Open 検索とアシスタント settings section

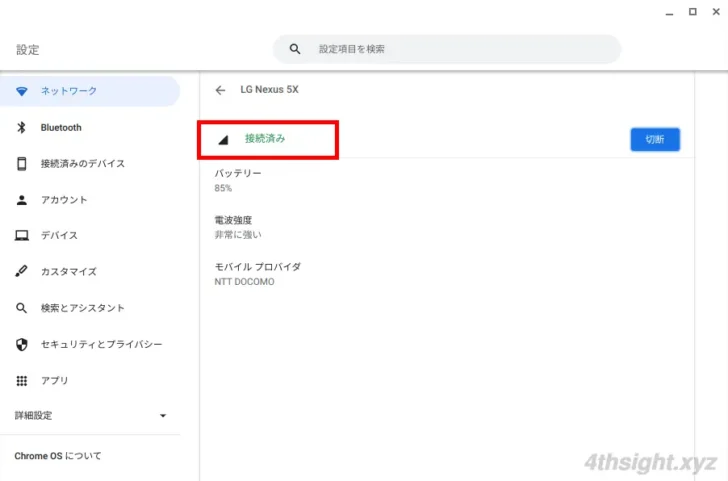(x=90, y=308)
